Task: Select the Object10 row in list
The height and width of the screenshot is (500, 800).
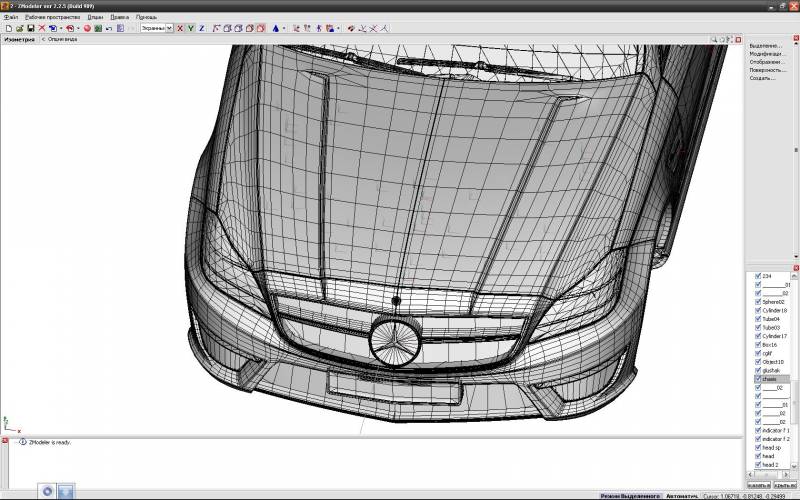Action: 772,362
